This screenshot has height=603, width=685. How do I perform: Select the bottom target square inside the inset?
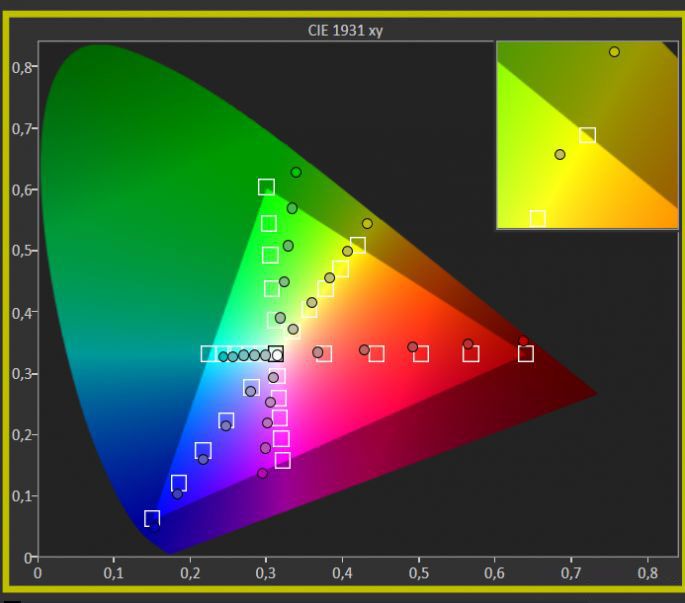[x=538, y=218]
